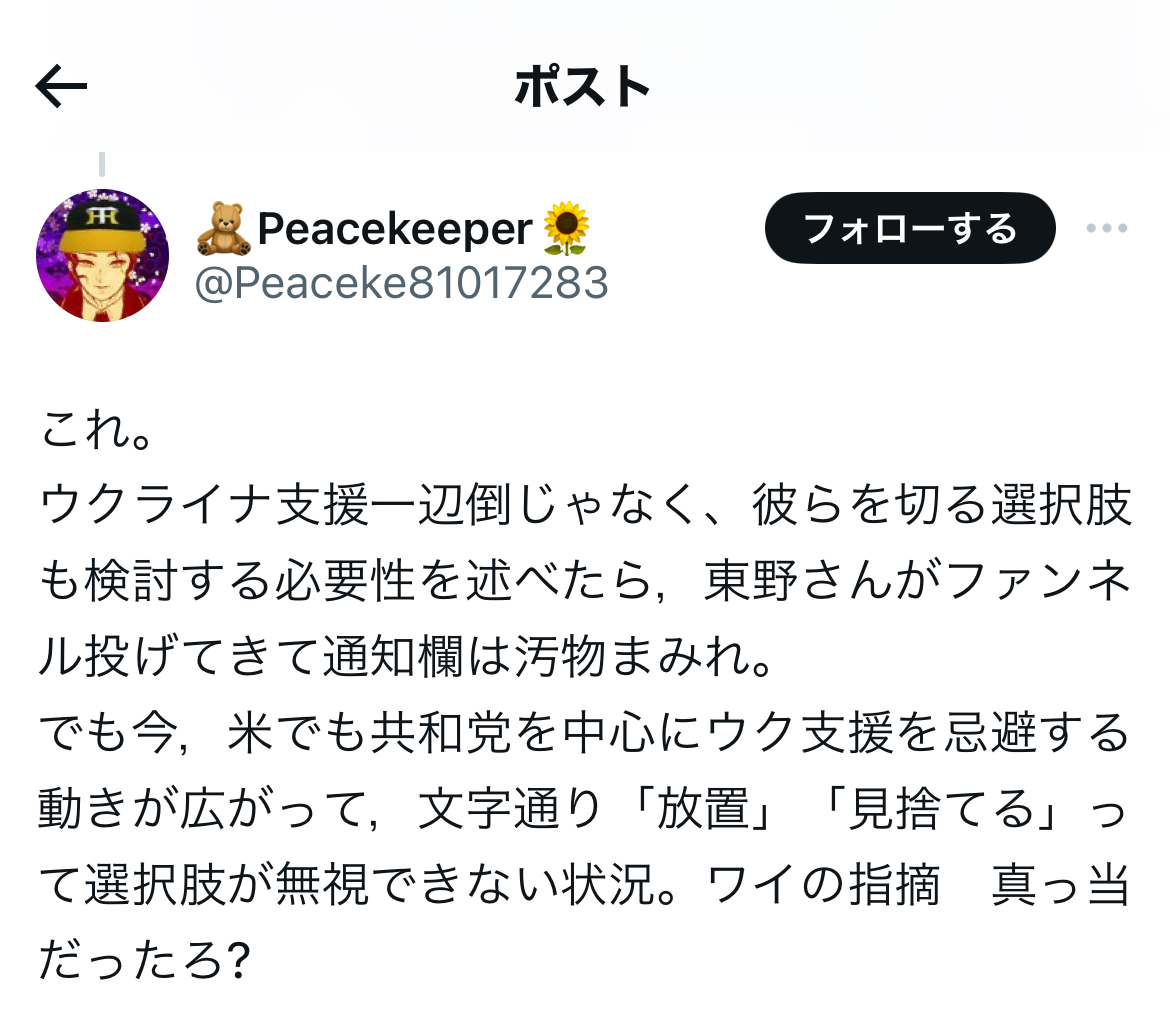Tap the ポスト header title
1170x1030 pixels.
[x=584, y=88]
